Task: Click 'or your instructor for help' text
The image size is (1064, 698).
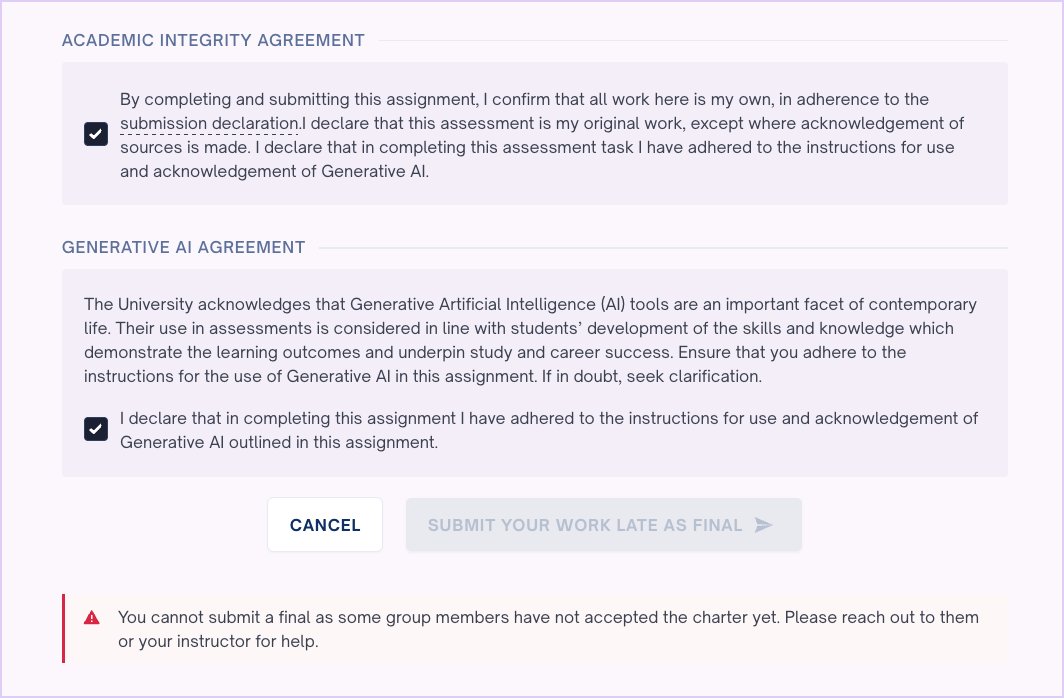Action: click(218, 641)
